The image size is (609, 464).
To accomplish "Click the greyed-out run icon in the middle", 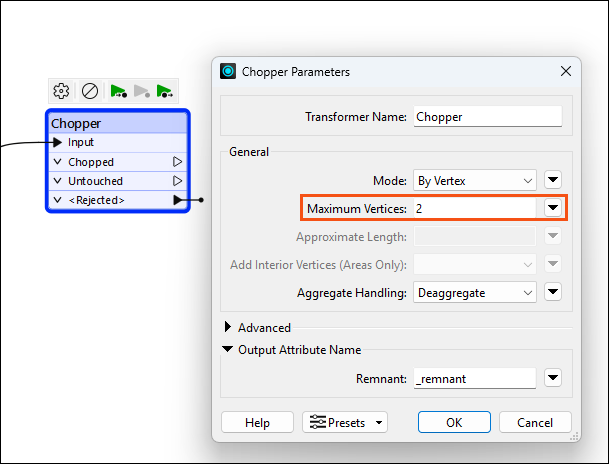I will pyautogui.click(x=142, y=91).
